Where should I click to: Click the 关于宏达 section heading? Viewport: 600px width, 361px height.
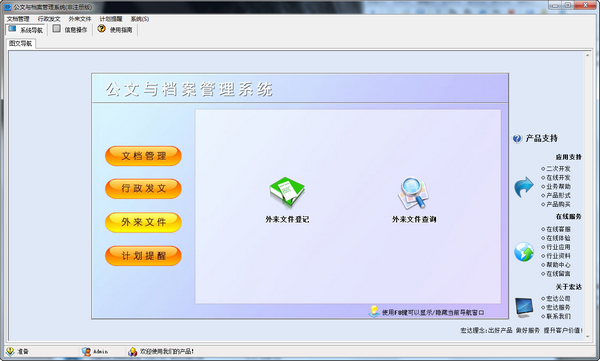[569, 287]
